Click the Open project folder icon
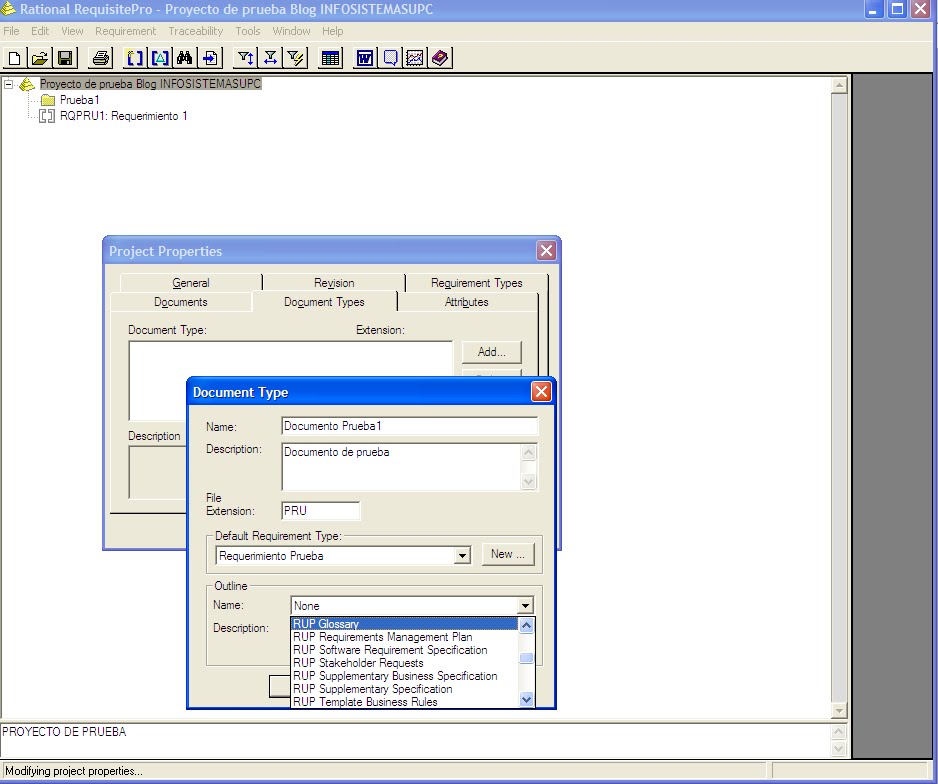 coord(39,58)
